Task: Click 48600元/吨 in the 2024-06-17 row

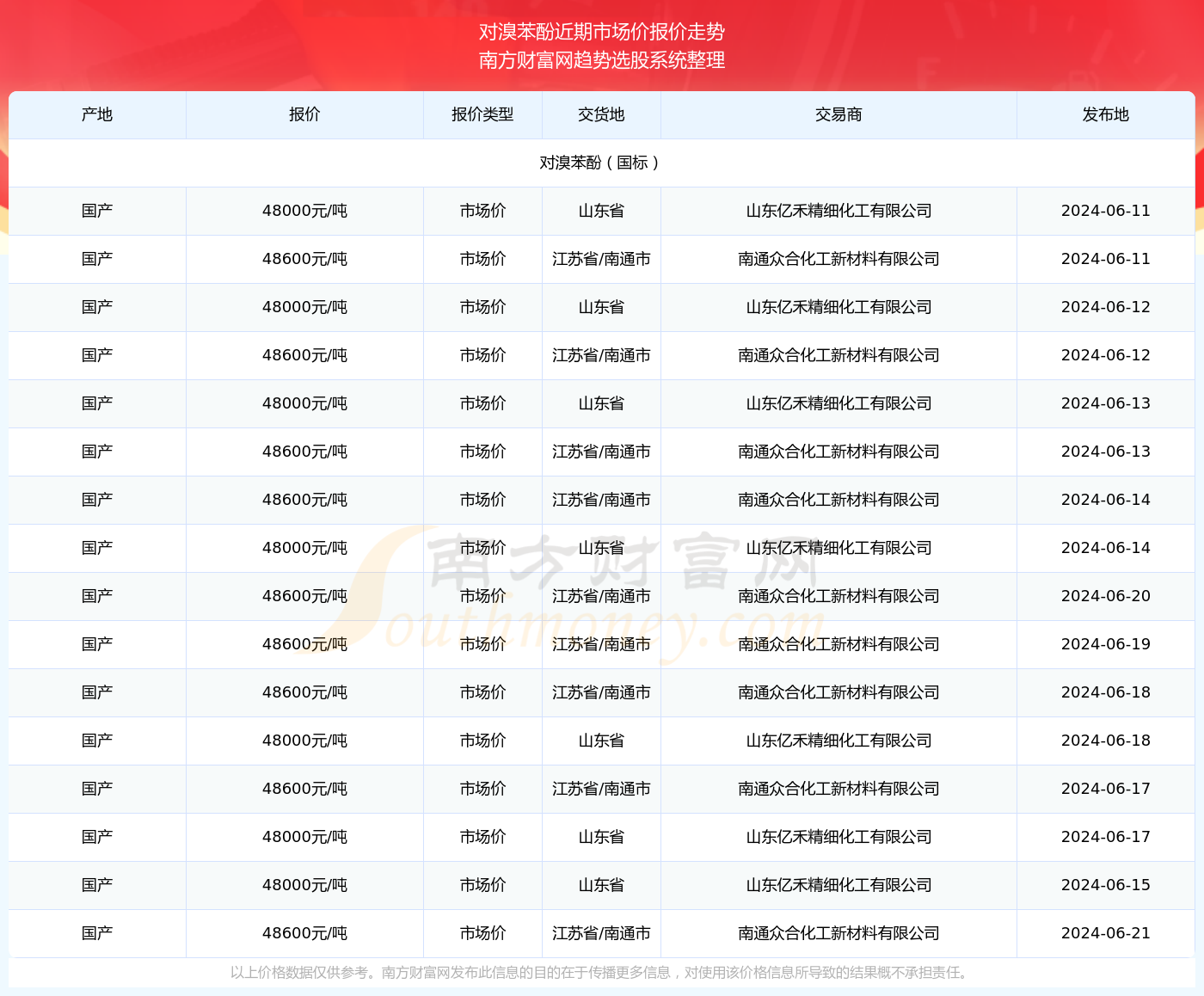Action: [x=304, y=789]
